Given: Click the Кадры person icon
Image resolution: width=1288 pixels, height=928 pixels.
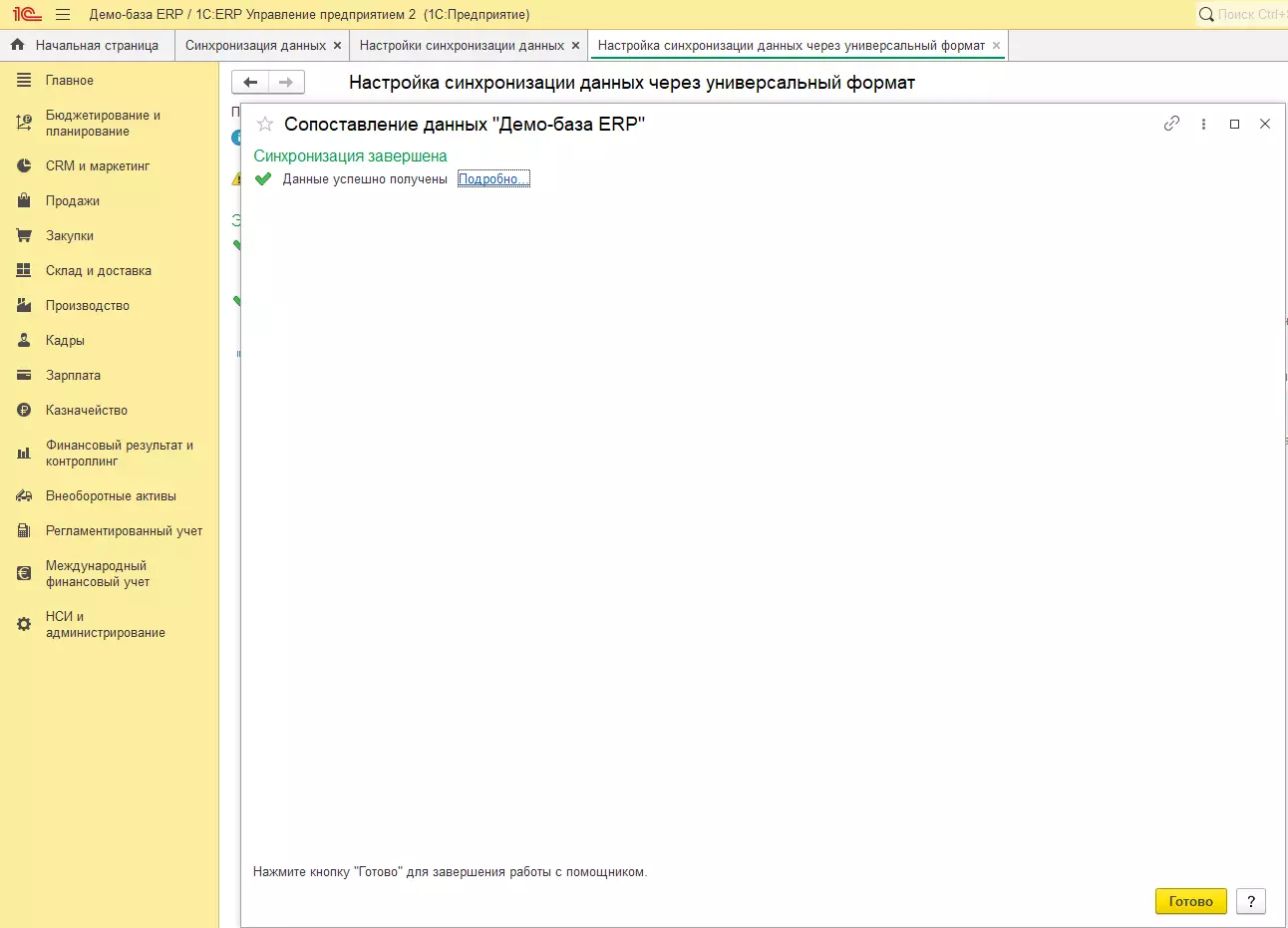Looking at the screenshot, I should (x=24, y=341).
